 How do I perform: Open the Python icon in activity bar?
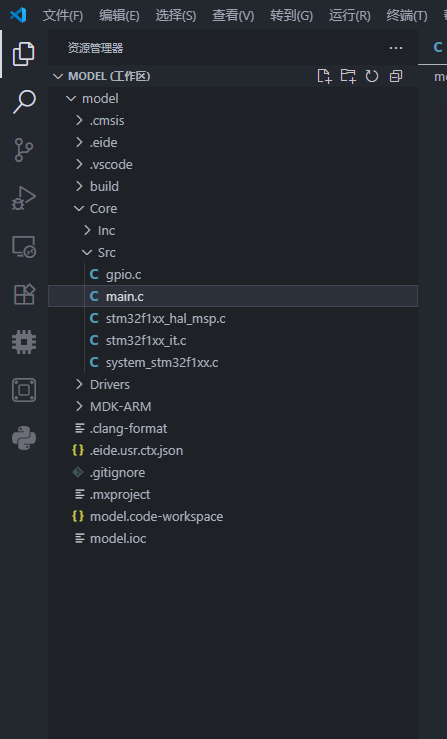pos(24,438)
